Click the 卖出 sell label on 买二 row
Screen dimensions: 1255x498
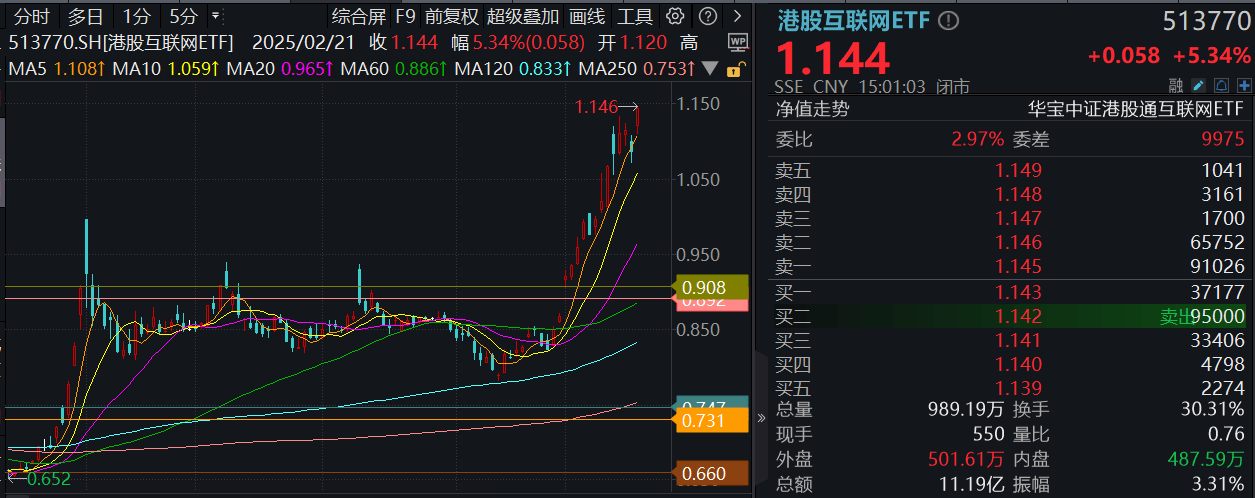(x=1177, y=316)
